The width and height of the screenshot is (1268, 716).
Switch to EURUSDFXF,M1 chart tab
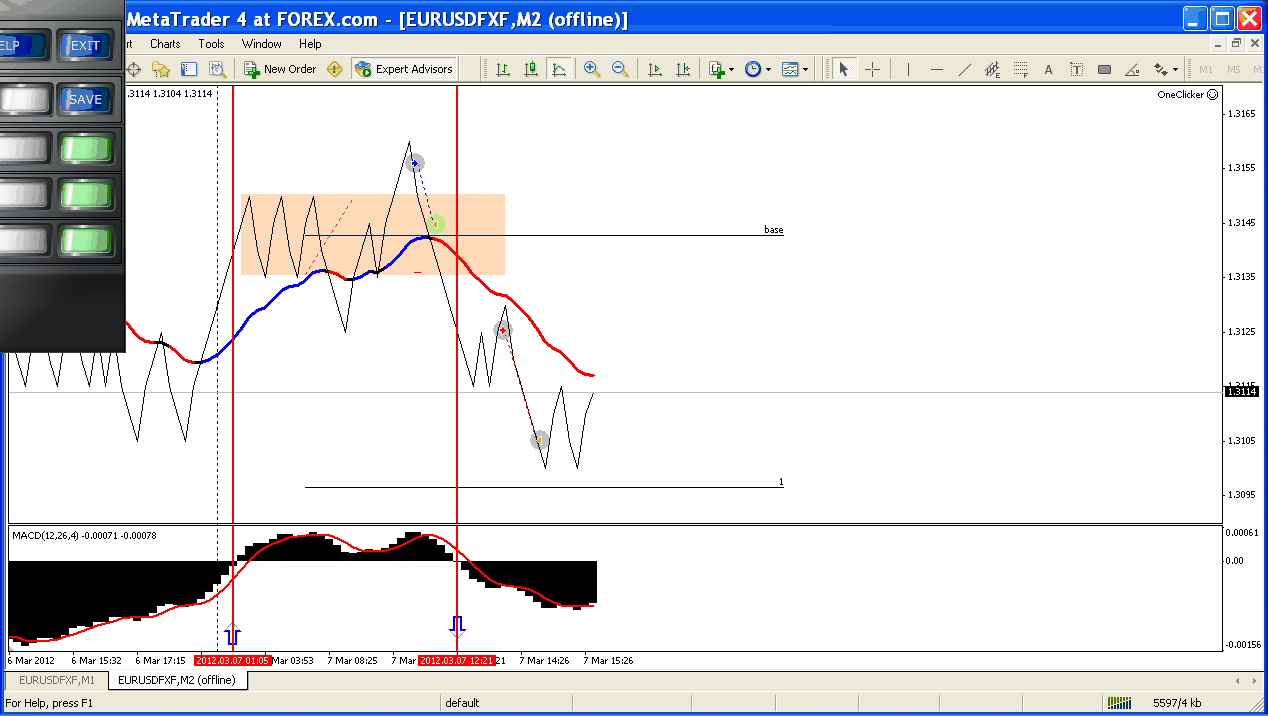tap(57, 680)
